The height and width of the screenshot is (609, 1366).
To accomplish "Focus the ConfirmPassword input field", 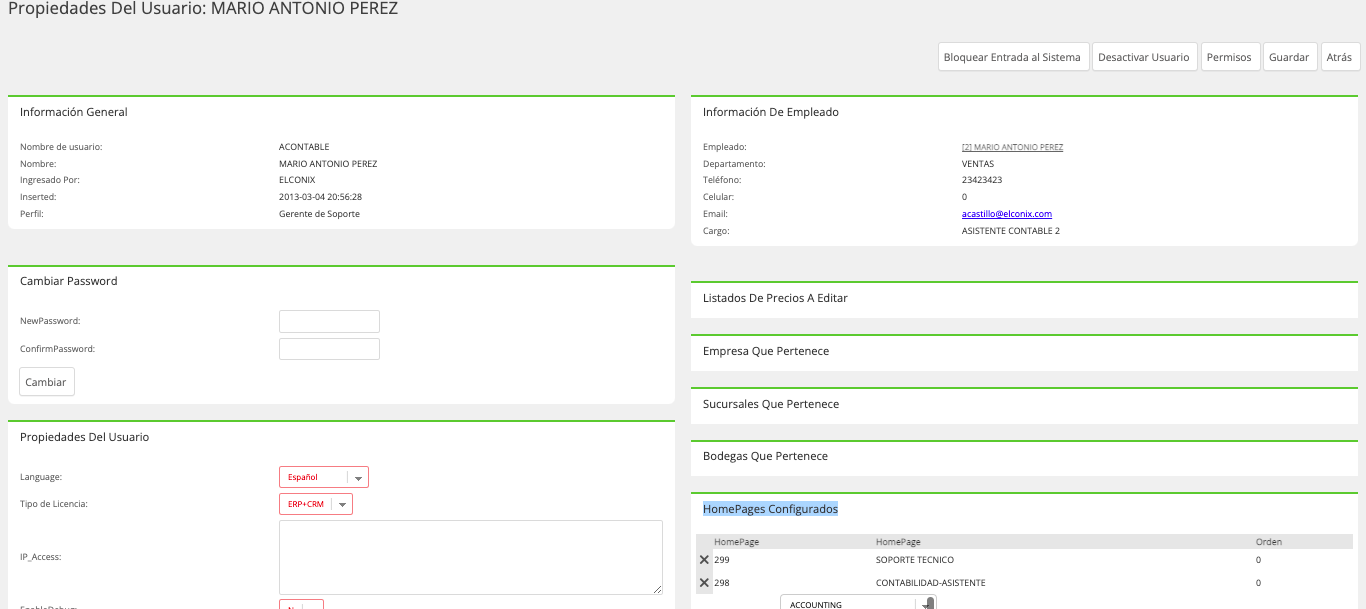I will click(329, 349).
